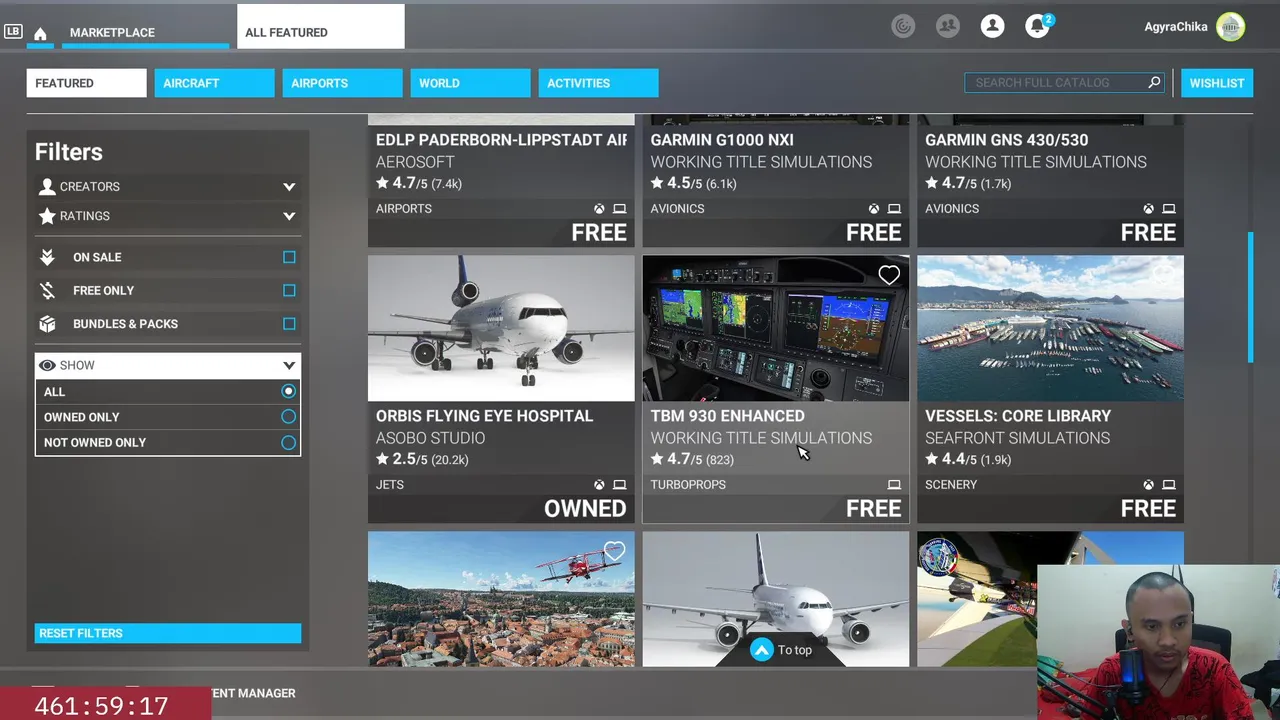Click the To top arrow icon
This screenshot has width=1280, height=720.
[x=762, y=650]
